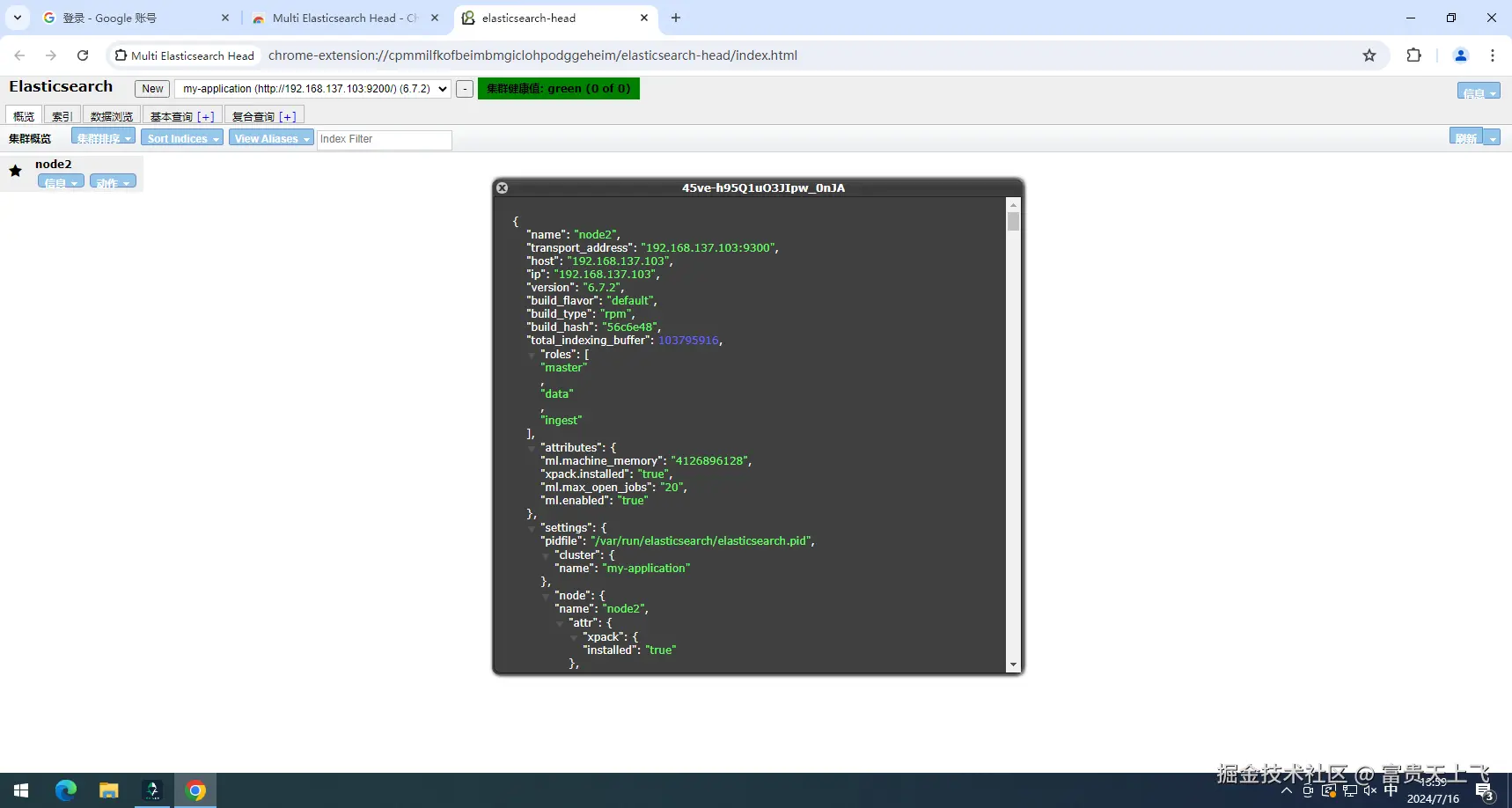Collapse the "cluster" object in the JSON
The height and width of the screenshot is (808, 1512).
point(546,555)
